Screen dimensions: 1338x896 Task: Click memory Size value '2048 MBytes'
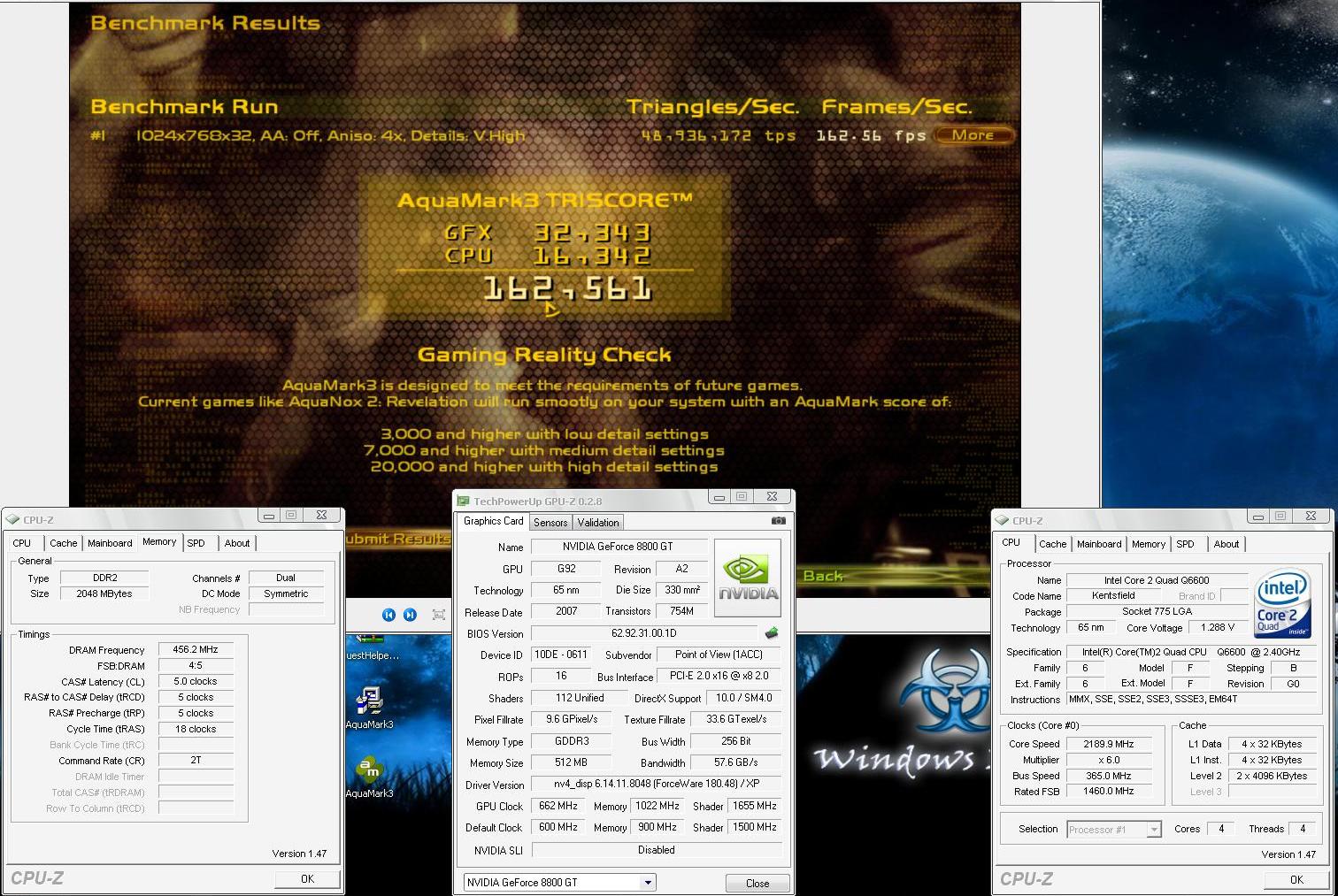tap(104, 594)
